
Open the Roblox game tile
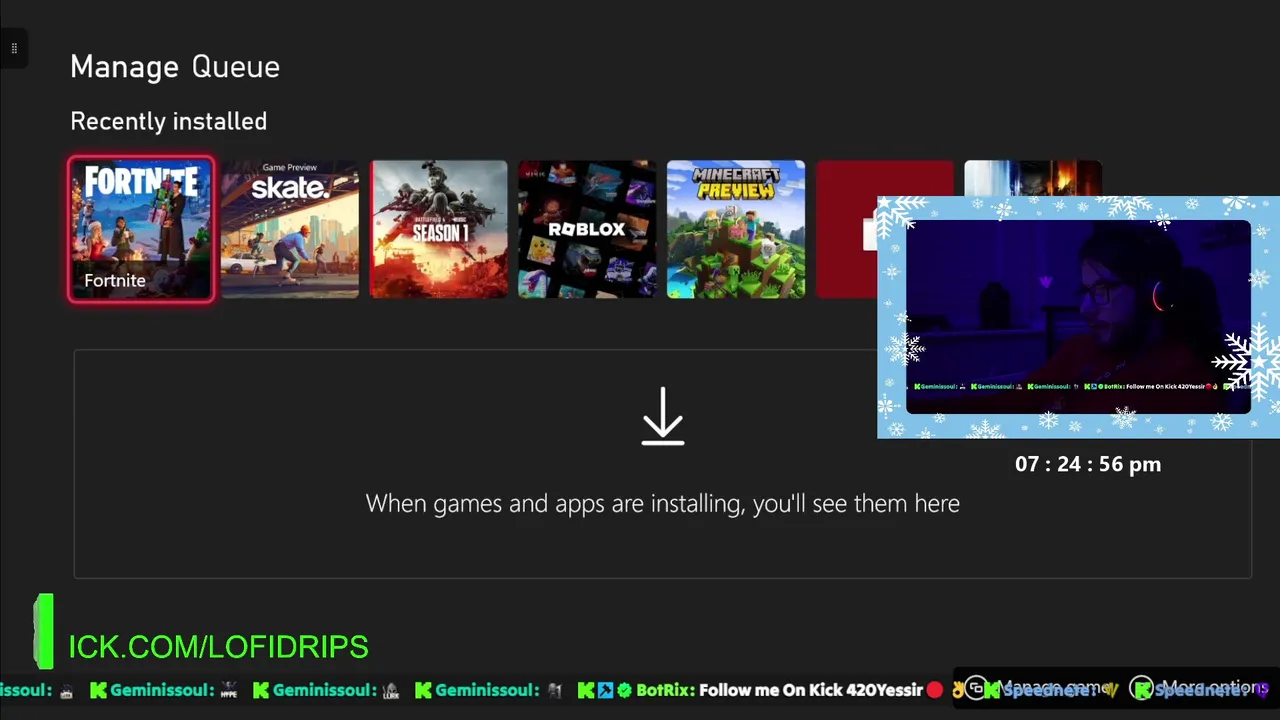(587, 229)
